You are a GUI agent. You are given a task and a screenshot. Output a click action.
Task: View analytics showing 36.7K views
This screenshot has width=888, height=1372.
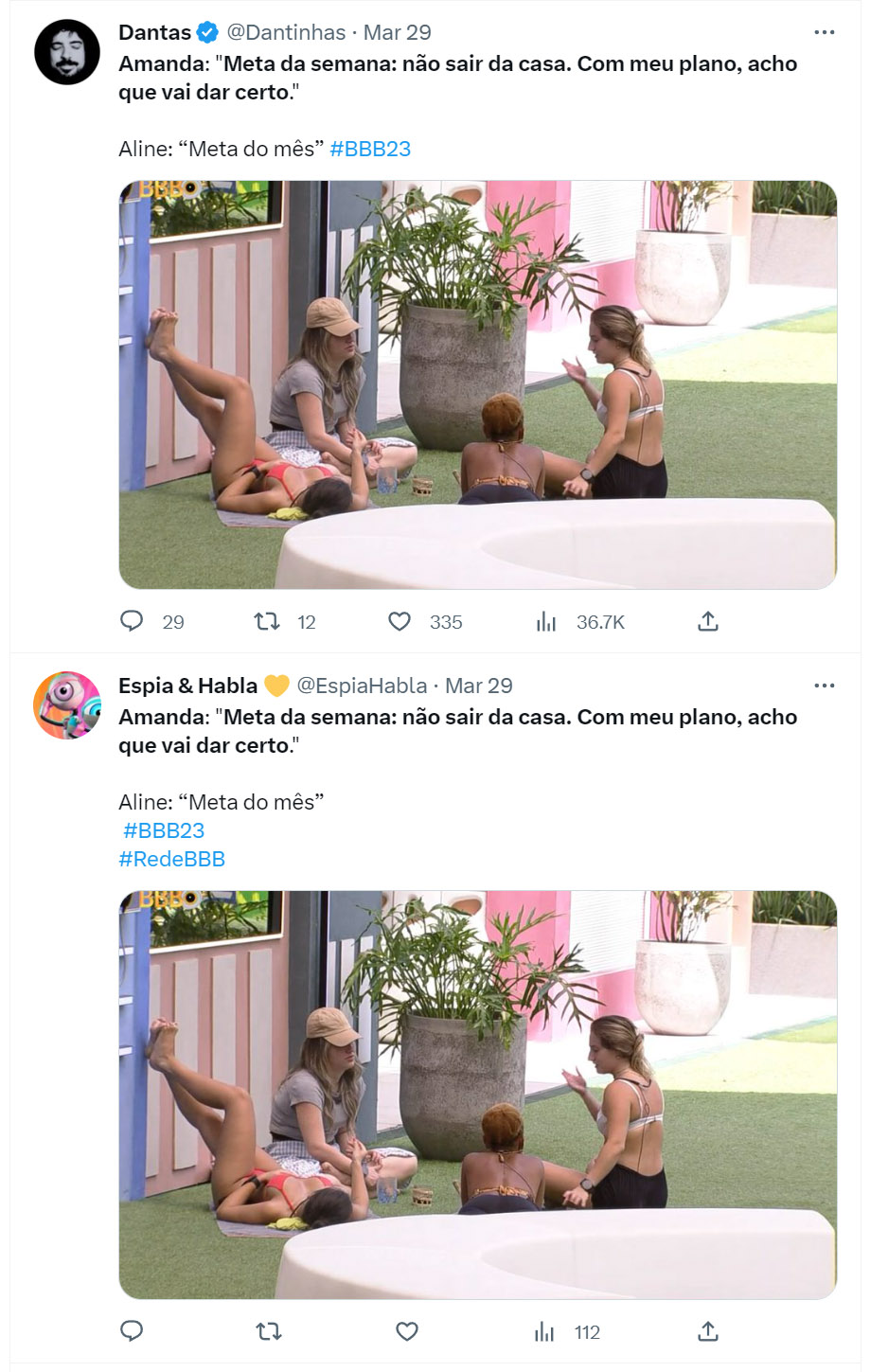580,622
